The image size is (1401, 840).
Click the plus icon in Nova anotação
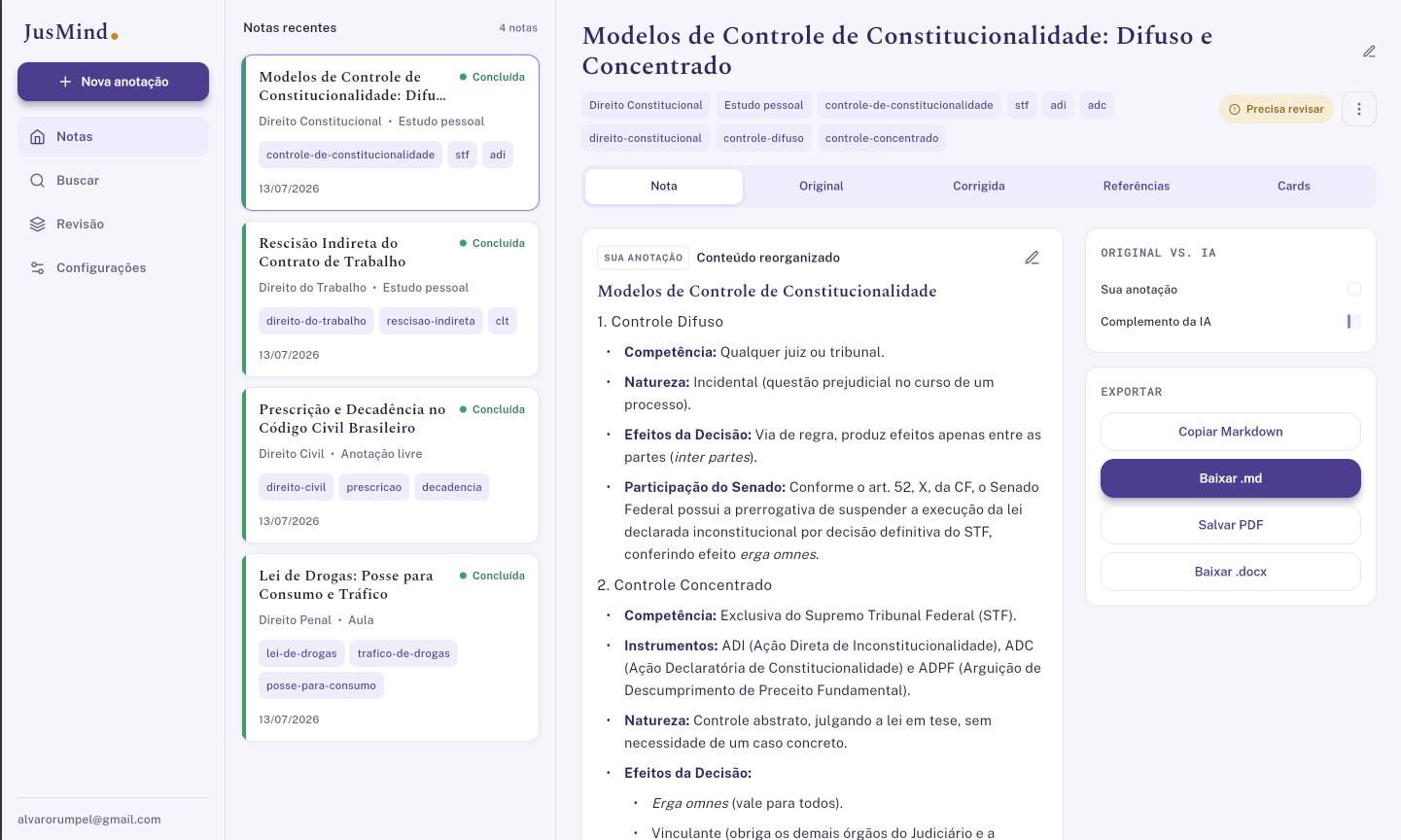click(x=65, y=82)
